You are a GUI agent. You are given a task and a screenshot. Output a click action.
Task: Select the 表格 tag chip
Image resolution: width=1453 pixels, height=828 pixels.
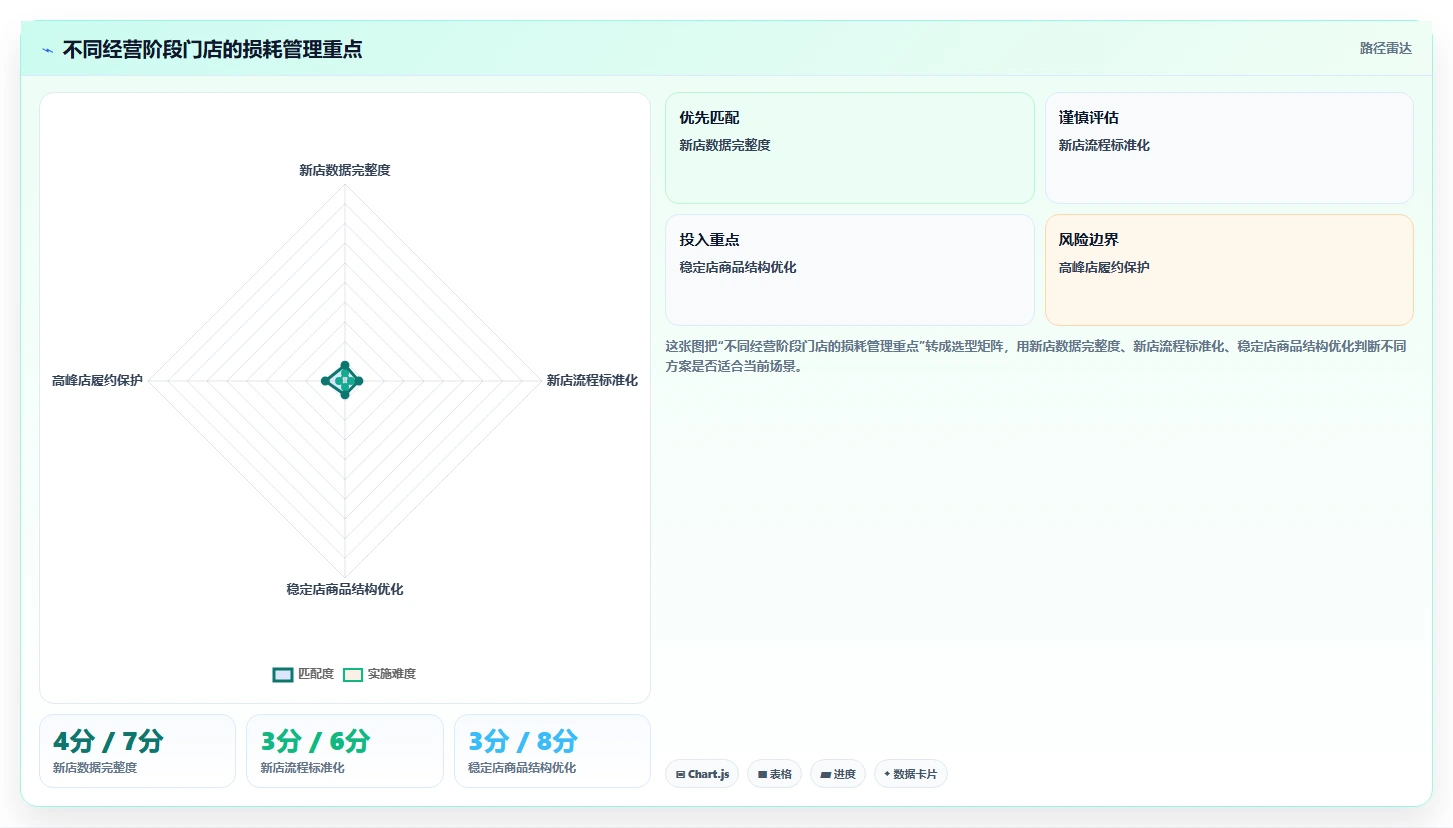click(774, 774)
